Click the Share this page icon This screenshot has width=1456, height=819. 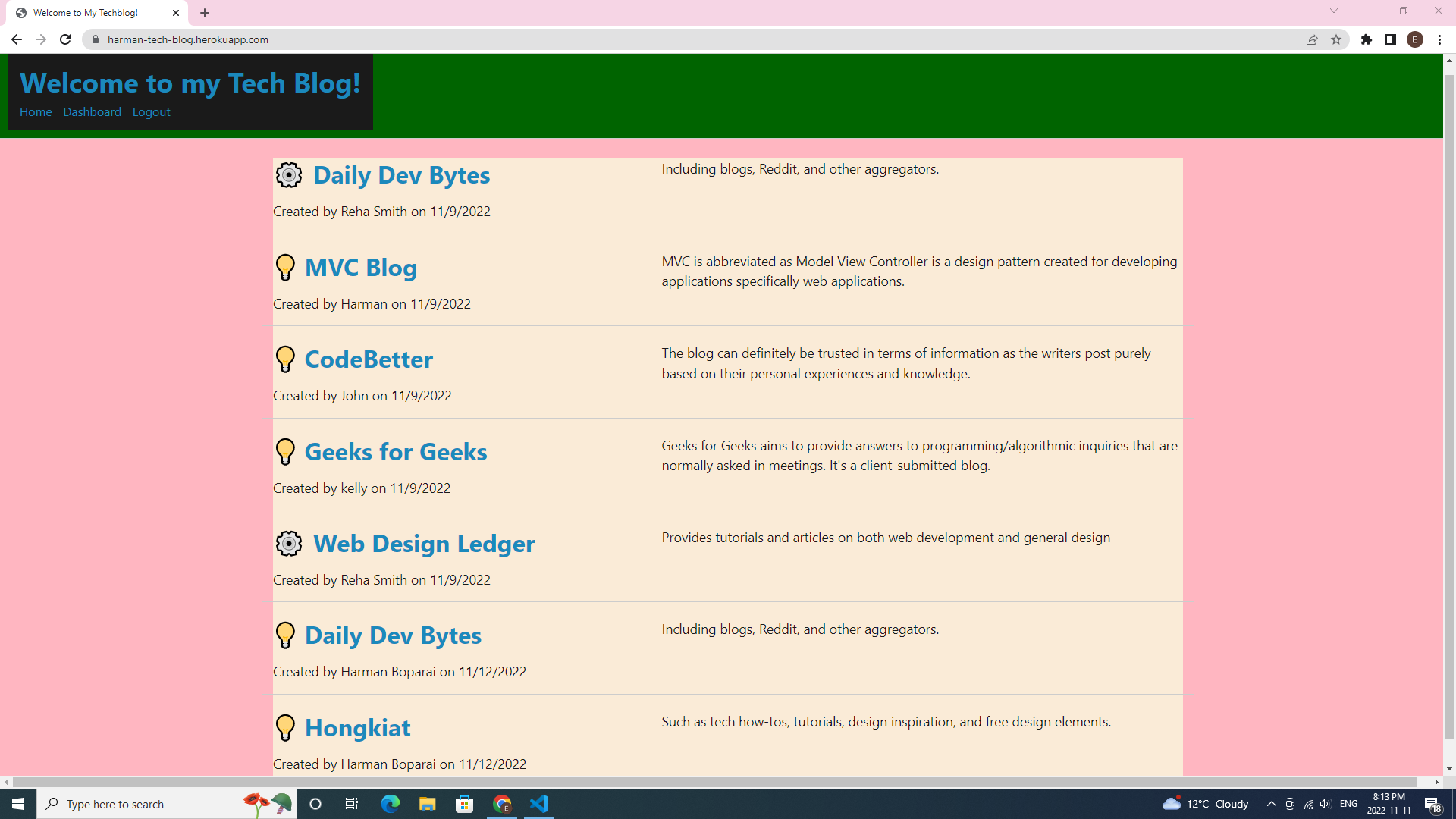point(1312,39)
